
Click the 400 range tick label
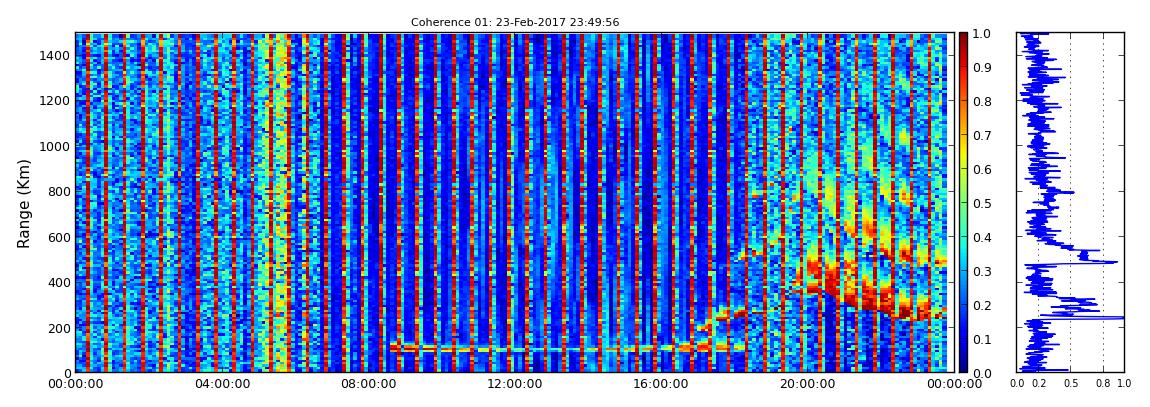click(59, 282)
